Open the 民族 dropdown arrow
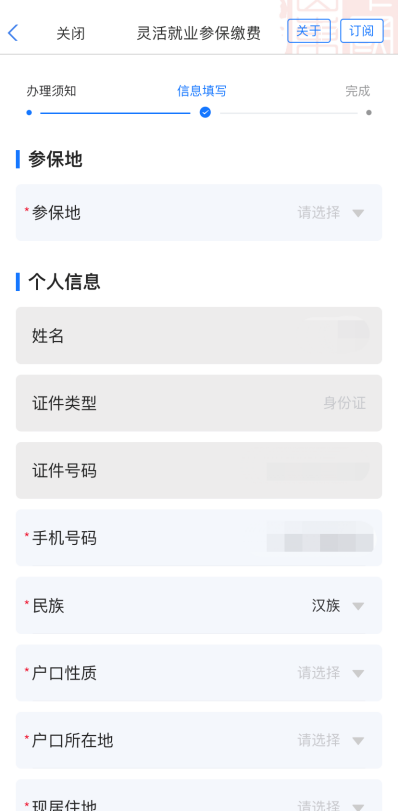The width and height of the screenshot is (398, 811). (358, 606)
